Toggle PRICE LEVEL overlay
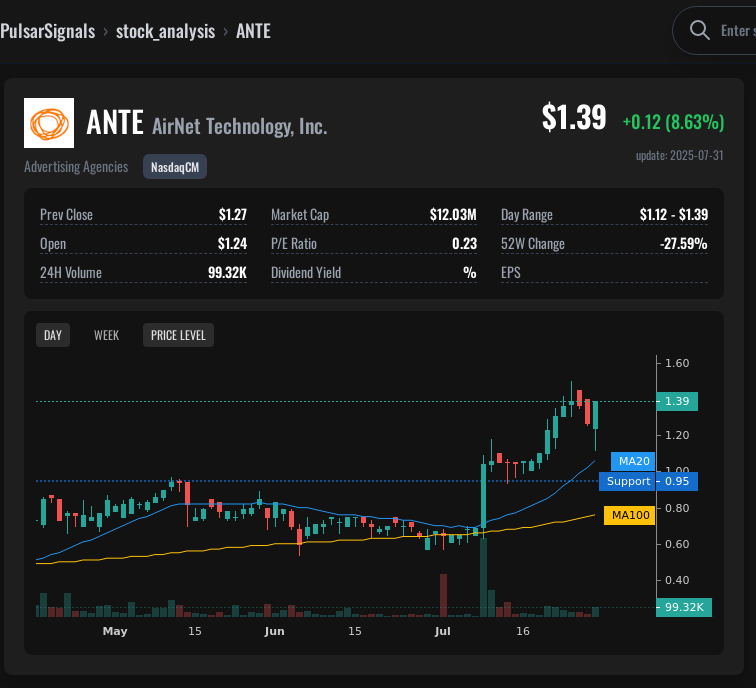This screenshot has height=688, width=756. coord(178,335)
